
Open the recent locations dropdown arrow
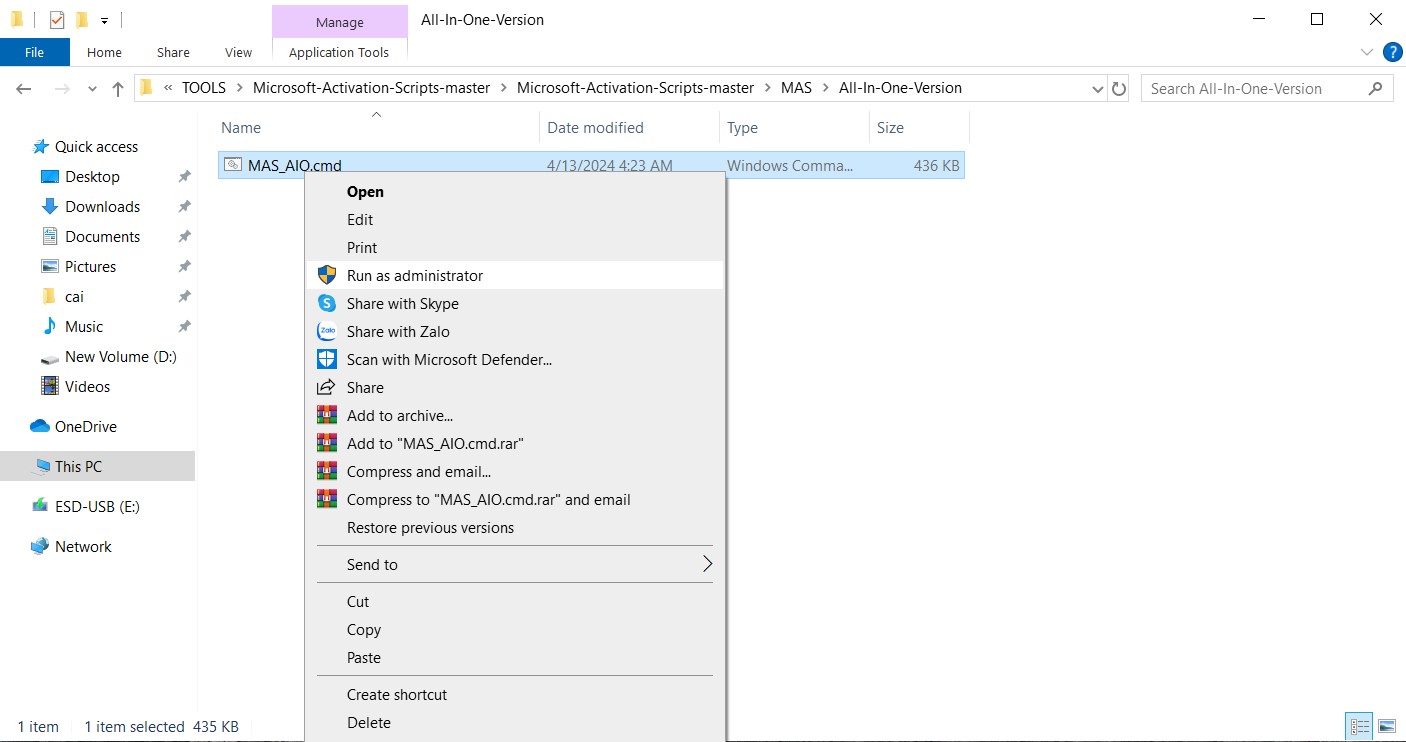tap(92, 89)
